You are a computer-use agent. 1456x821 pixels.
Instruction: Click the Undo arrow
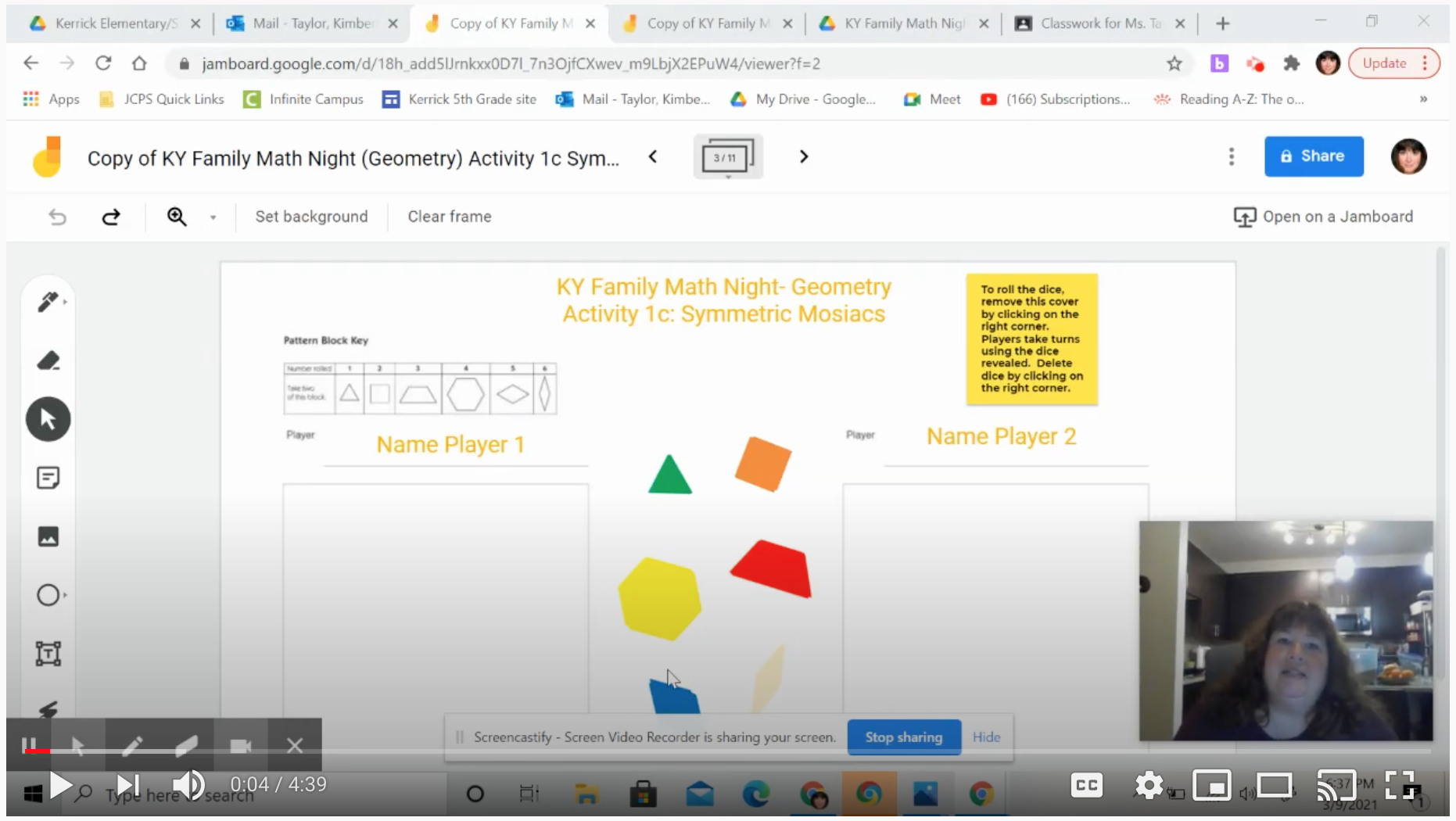[x=58, y=217]
